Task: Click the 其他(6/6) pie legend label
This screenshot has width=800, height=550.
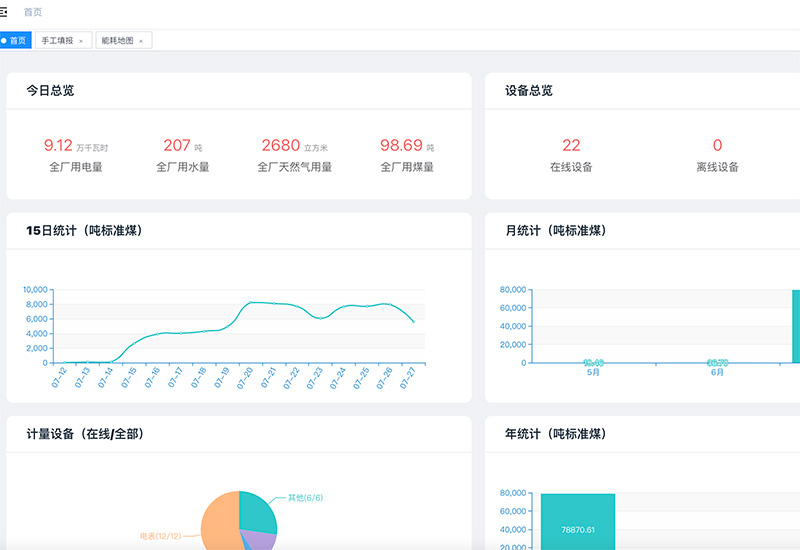Action: (x=305, y=498)
